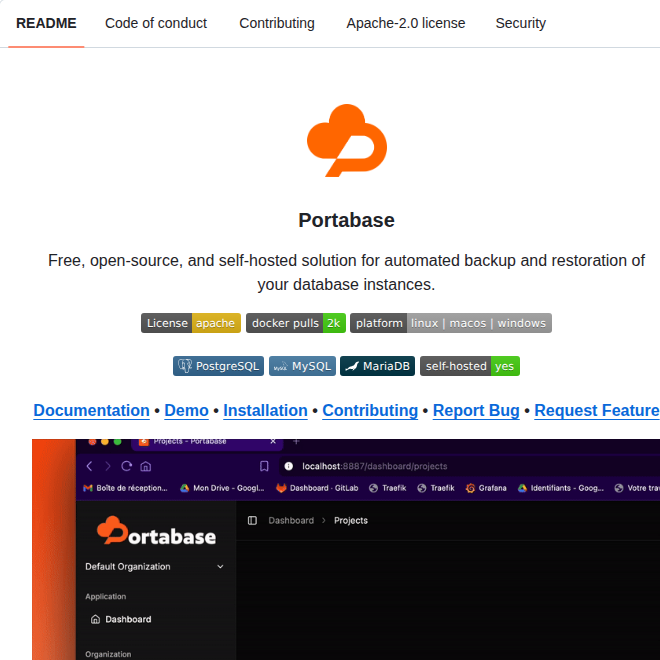Click the orange Portabase cloud logo

(347, 140)
